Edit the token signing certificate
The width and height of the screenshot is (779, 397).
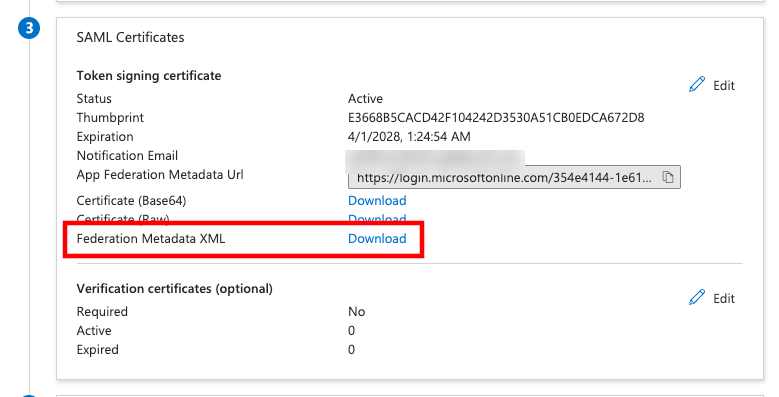click(711, 85)
